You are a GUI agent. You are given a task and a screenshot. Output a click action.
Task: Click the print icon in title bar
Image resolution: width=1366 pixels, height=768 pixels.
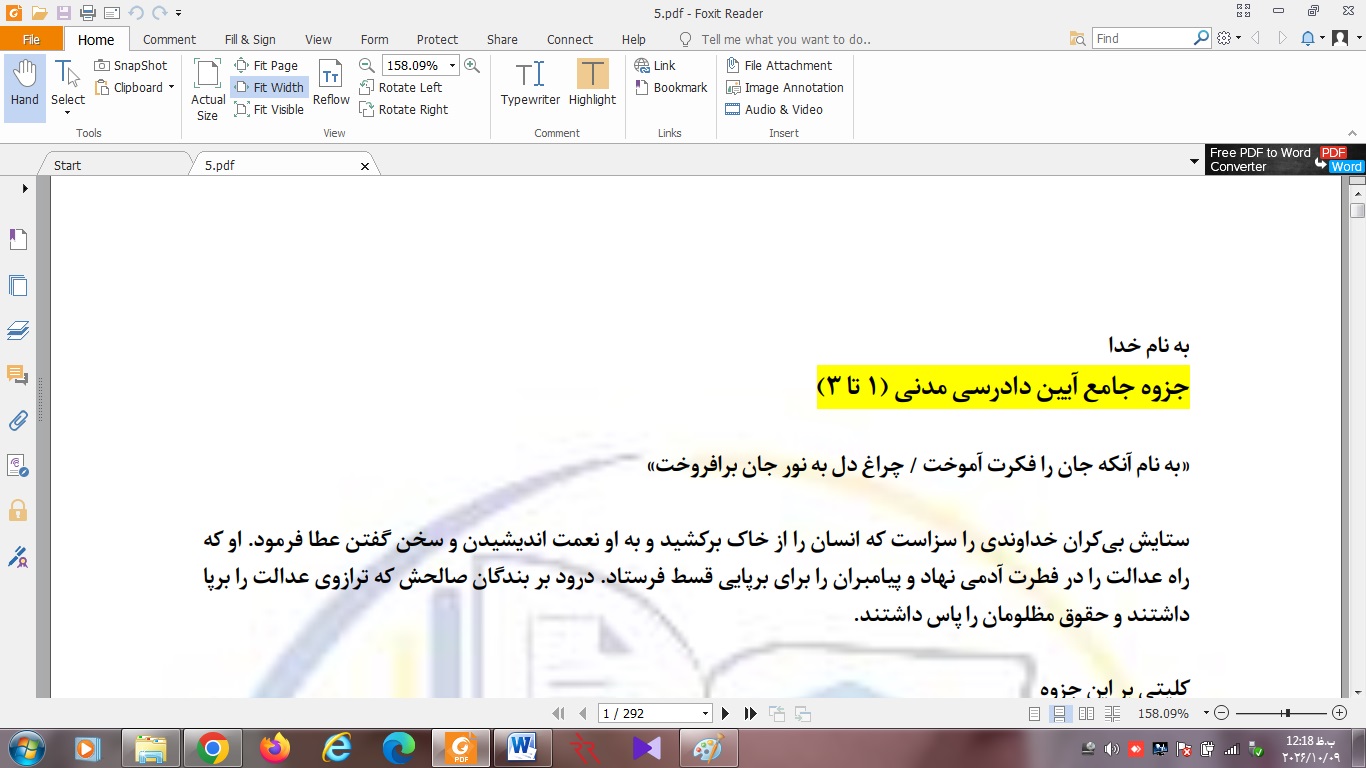point(87,13)
